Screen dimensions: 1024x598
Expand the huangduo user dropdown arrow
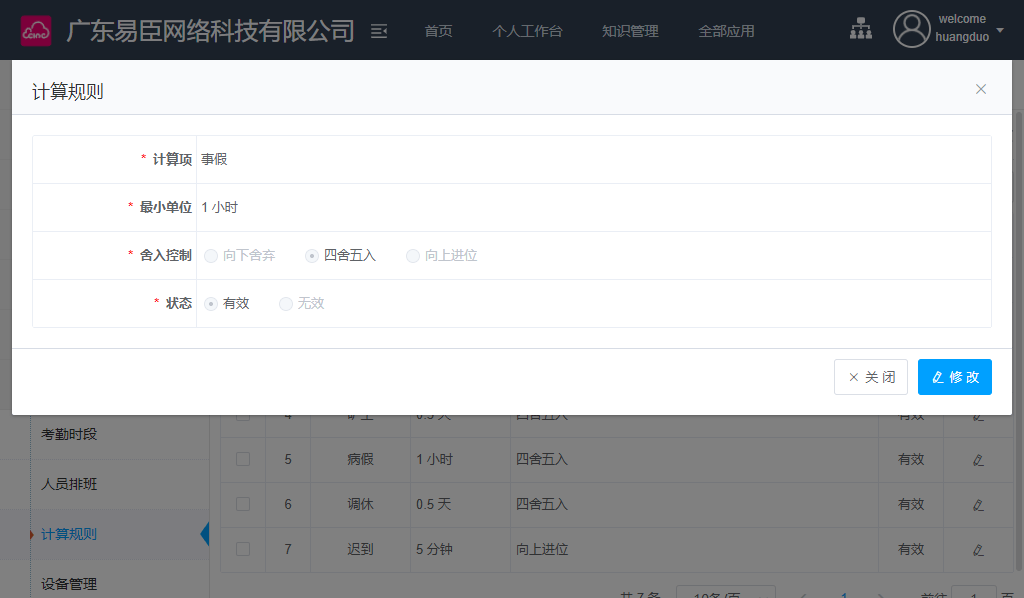tap(1000, 30)
